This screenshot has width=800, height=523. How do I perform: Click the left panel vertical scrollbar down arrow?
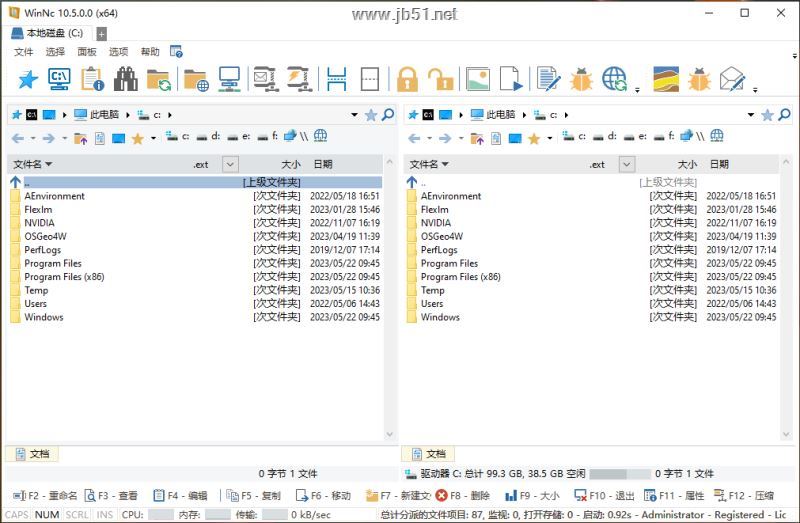point(390,435)
